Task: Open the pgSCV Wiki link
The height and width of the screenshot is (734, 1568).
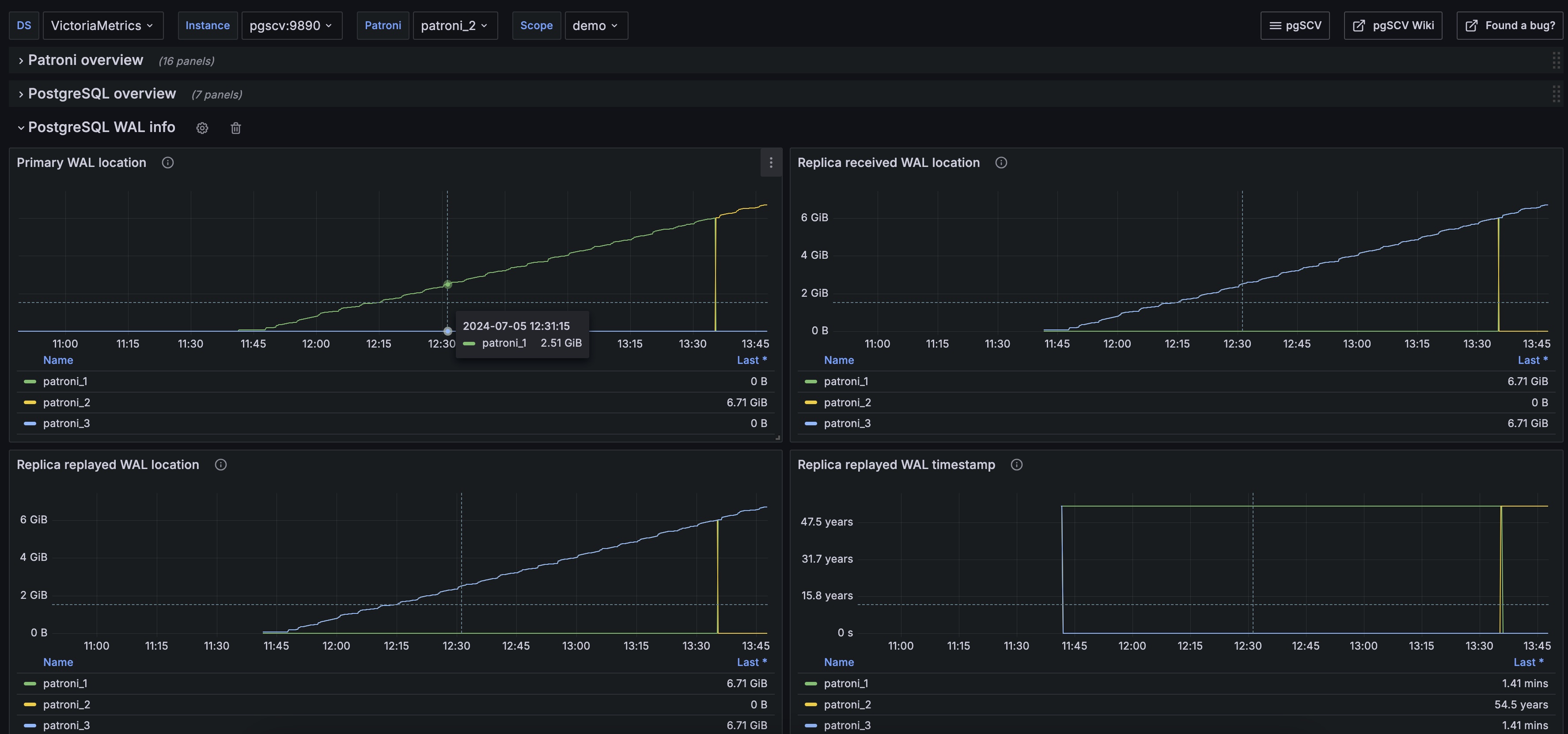Action: pos(1393,26)
